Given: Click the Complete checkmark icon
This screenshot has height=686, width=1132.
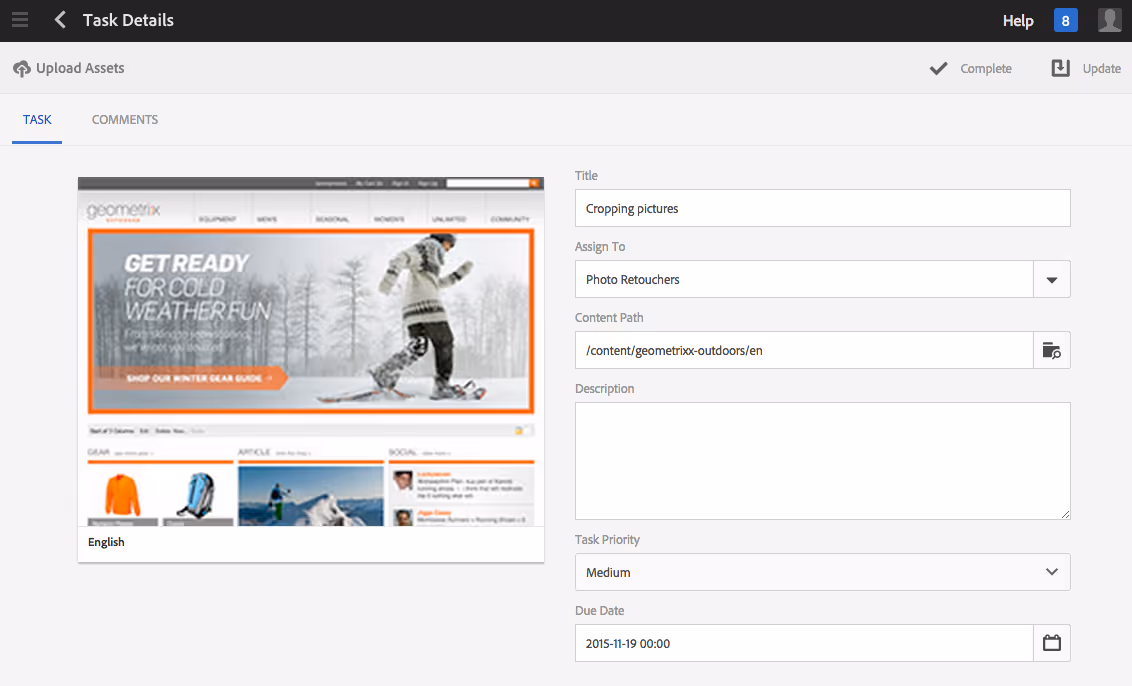Looking at the screenshot, I should click(x=938, y=68).
